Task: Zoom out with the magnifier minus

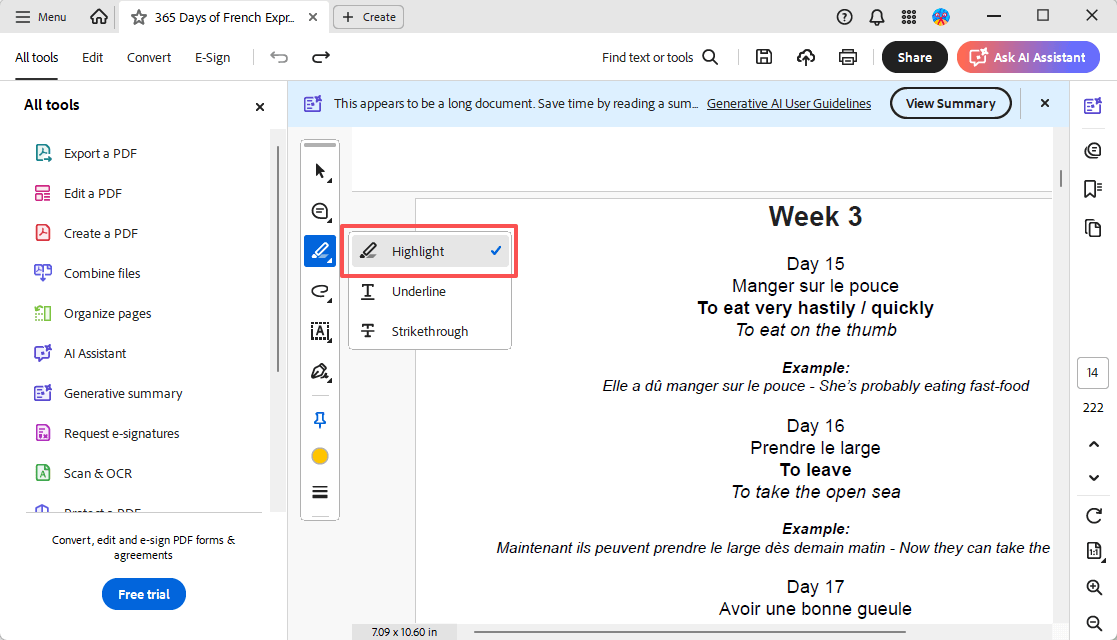Action: pyautogui.click(x=1093, y=623)
